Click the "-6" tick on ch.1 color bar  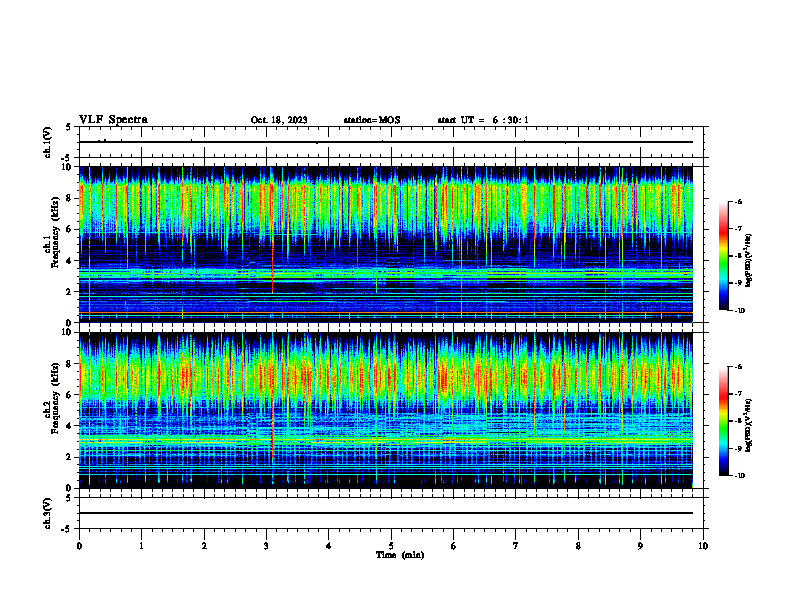coord(738,201)
